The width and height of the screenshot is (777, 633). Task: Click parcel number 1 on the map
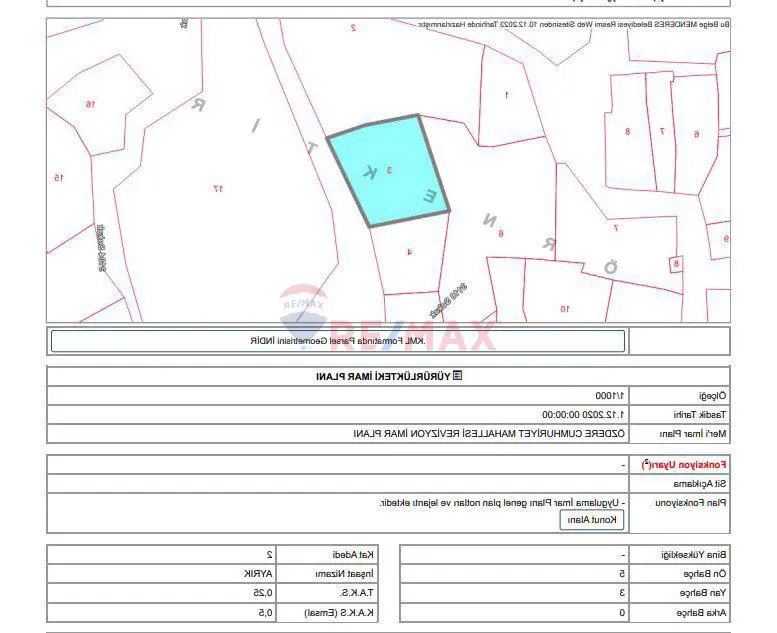[x=506, y=95]
